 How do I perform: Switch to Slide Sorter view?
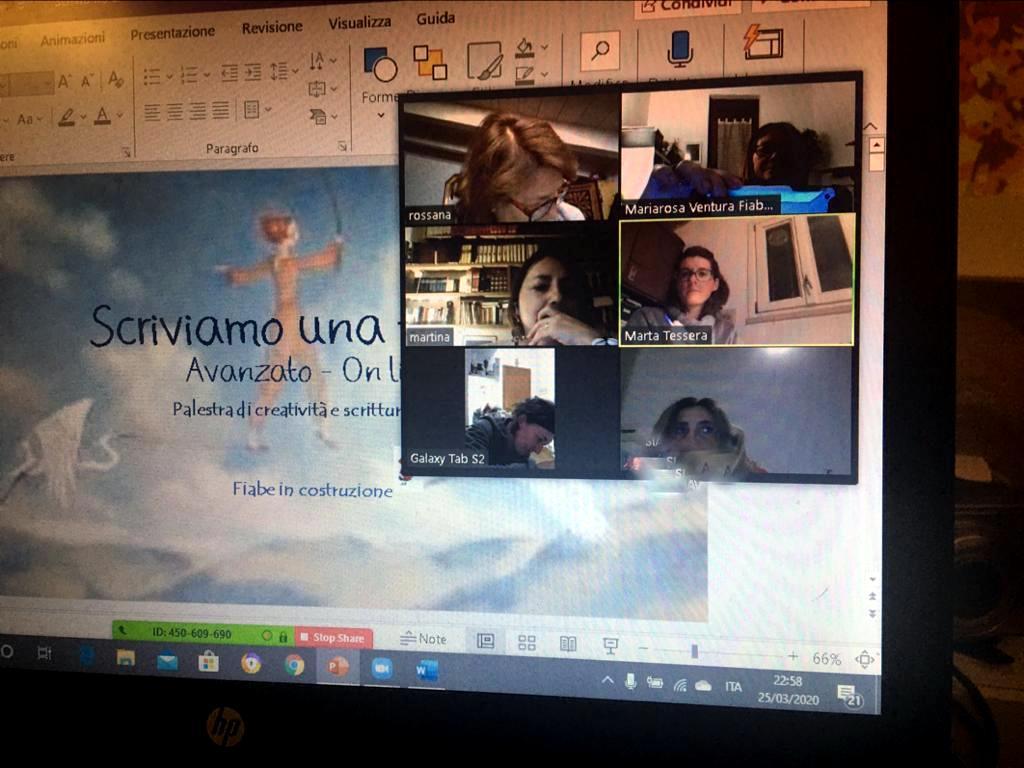point(527,643)
